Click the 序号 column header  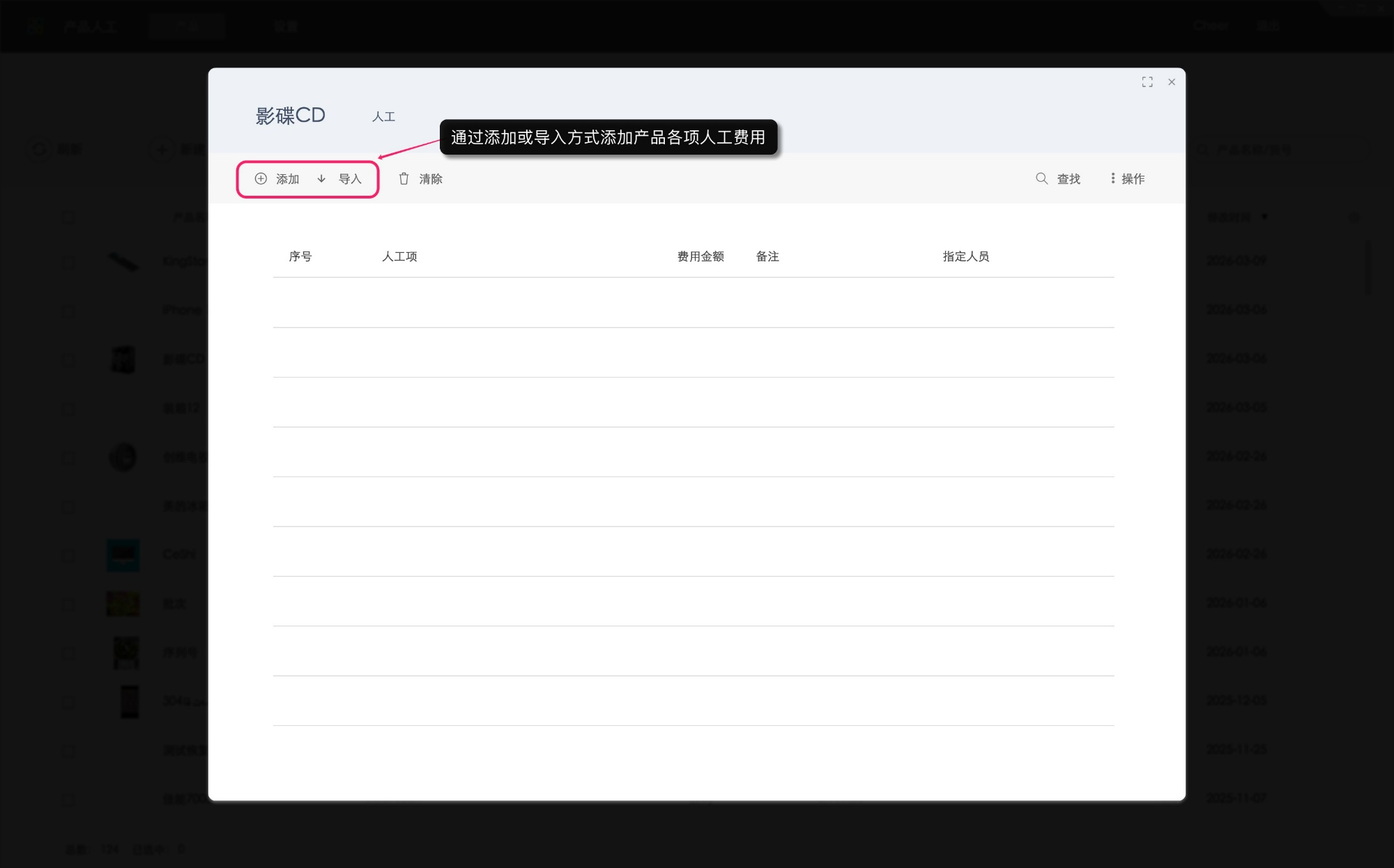[x=300, y=256]
